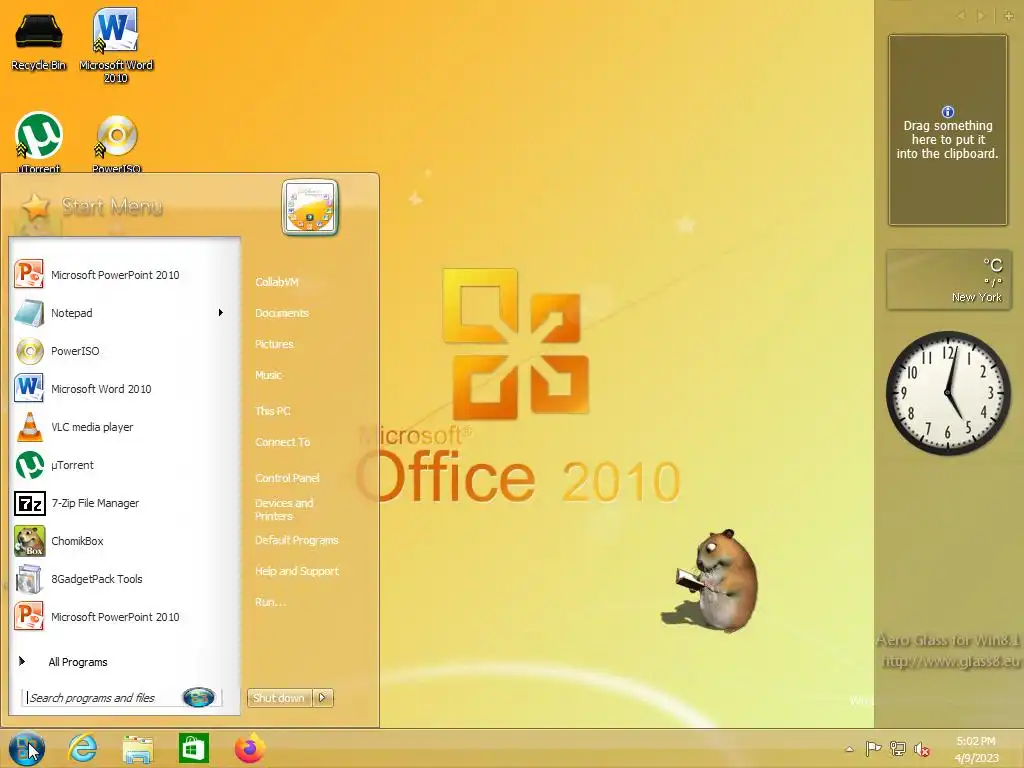
Task: Launch µTorrent from the Start Menu list
Action: 124,465
